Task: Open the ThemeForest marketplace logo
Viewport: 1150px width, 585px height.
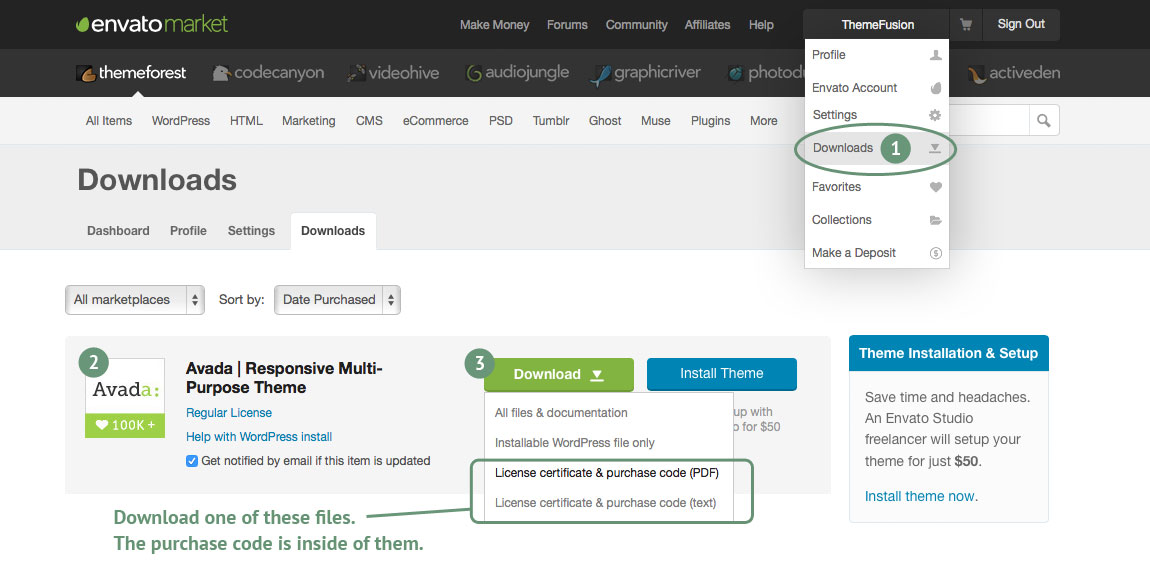Action: (x=131, y=73)
